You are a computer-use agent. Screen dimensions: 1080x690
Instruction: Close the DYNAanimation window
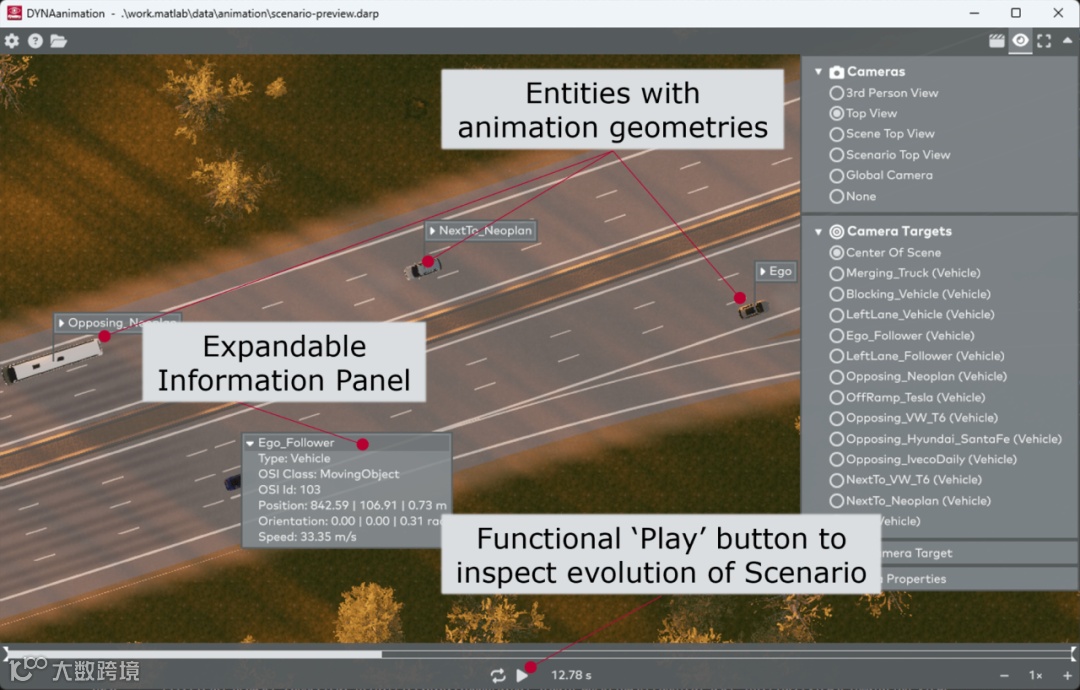[x=1058, y=13]
